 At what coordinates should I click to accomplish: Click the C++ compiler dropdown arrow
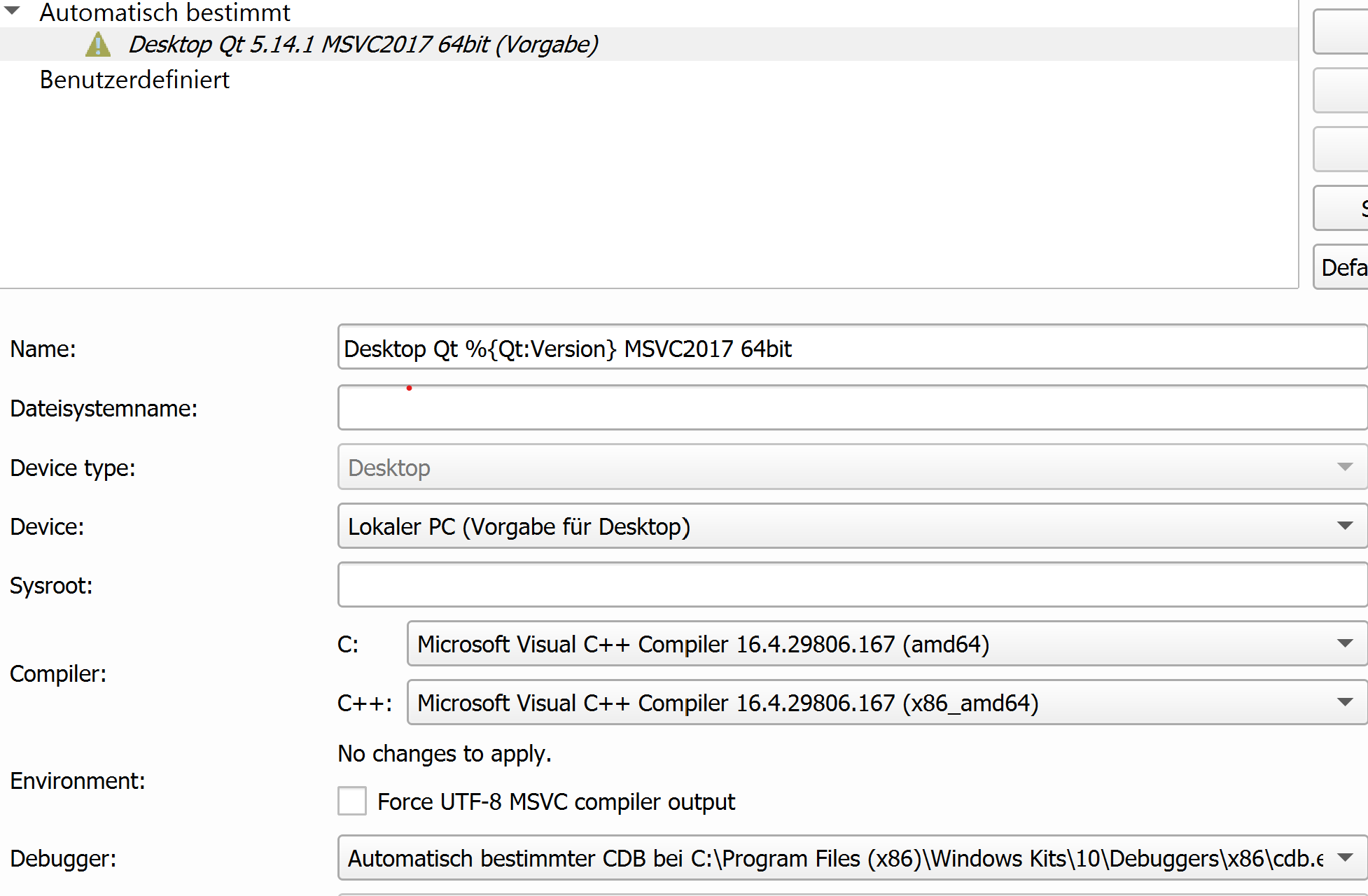click(x=1344, y=703)
